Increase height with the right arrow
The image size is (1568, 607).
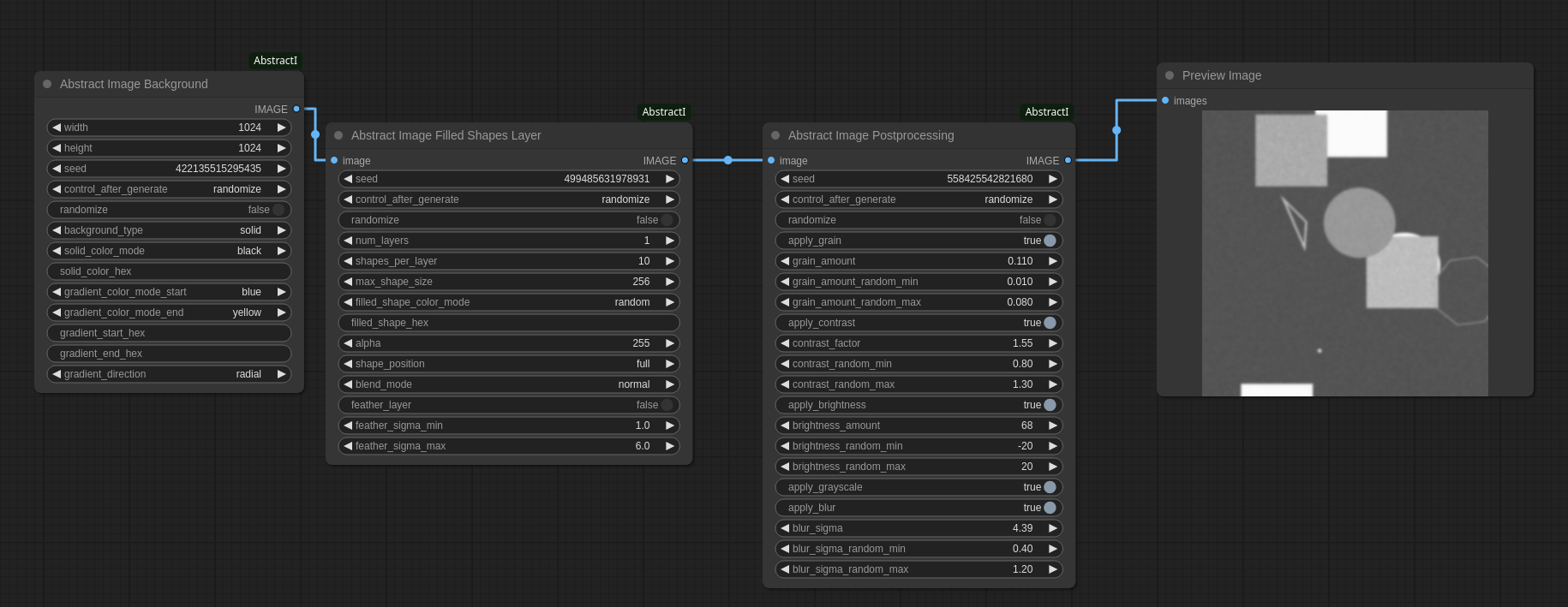click(x=281, y=148)
